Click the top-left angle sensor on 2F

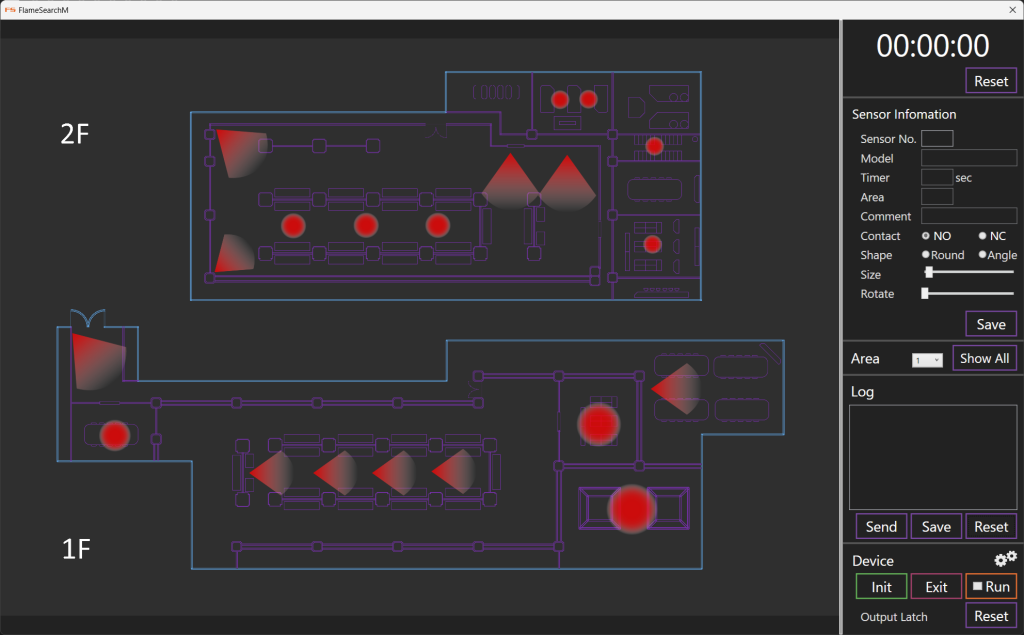pos(238,150)
